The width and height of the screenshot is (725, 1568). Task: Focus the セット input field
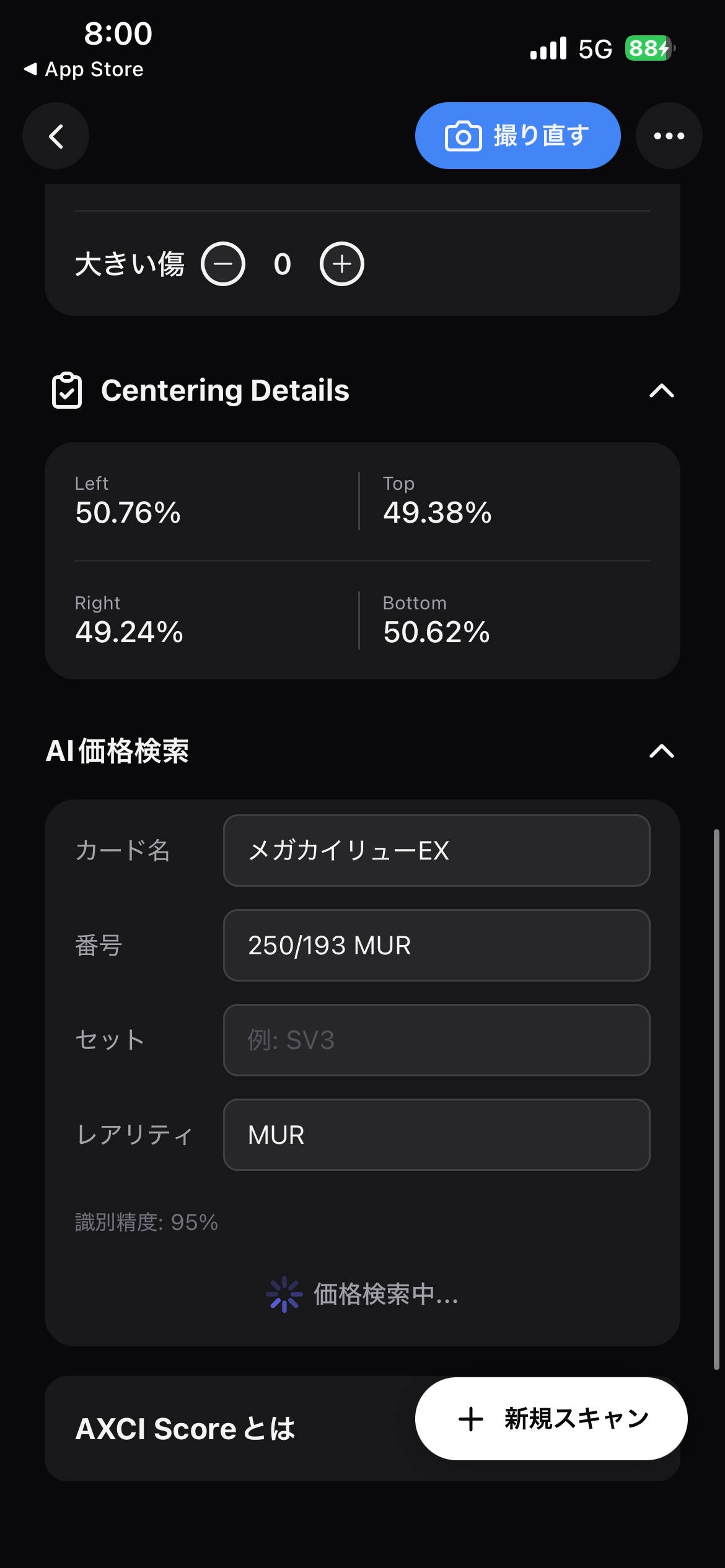[437, 1040]
